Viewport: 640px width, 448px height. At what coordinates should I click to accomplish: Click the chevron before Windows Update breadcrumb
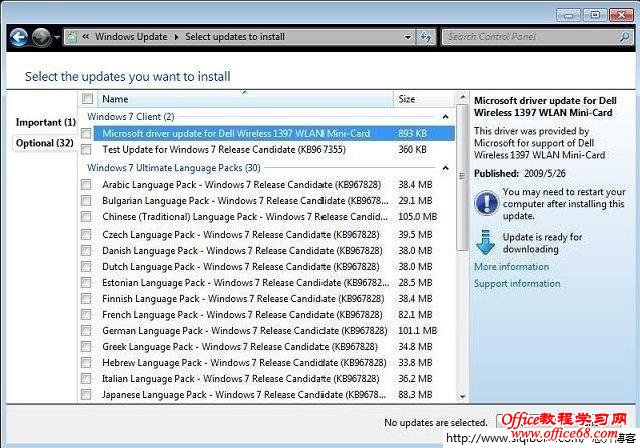tap(86, 37)
